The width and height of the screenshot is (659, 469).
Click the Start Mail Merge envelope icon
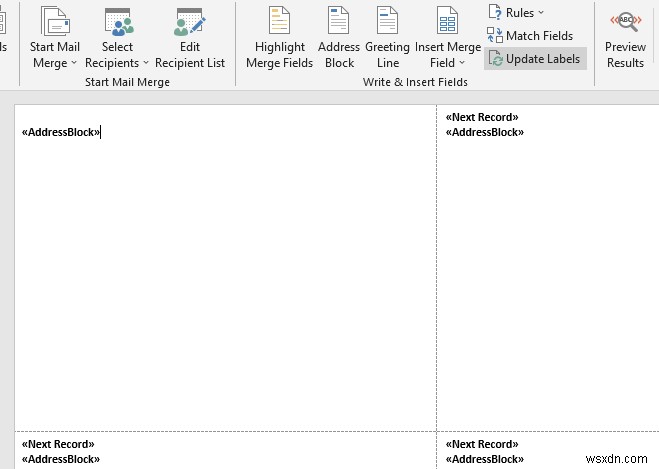pyautogui.click(x=55, y=21)
